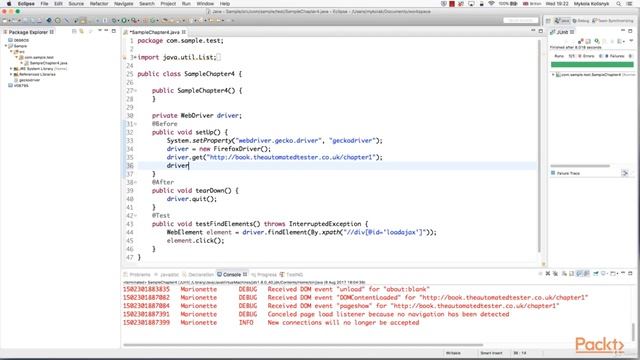Screen dimensions: 640x360
Task: Open the Window menu
Action: (x=205, y=4)
